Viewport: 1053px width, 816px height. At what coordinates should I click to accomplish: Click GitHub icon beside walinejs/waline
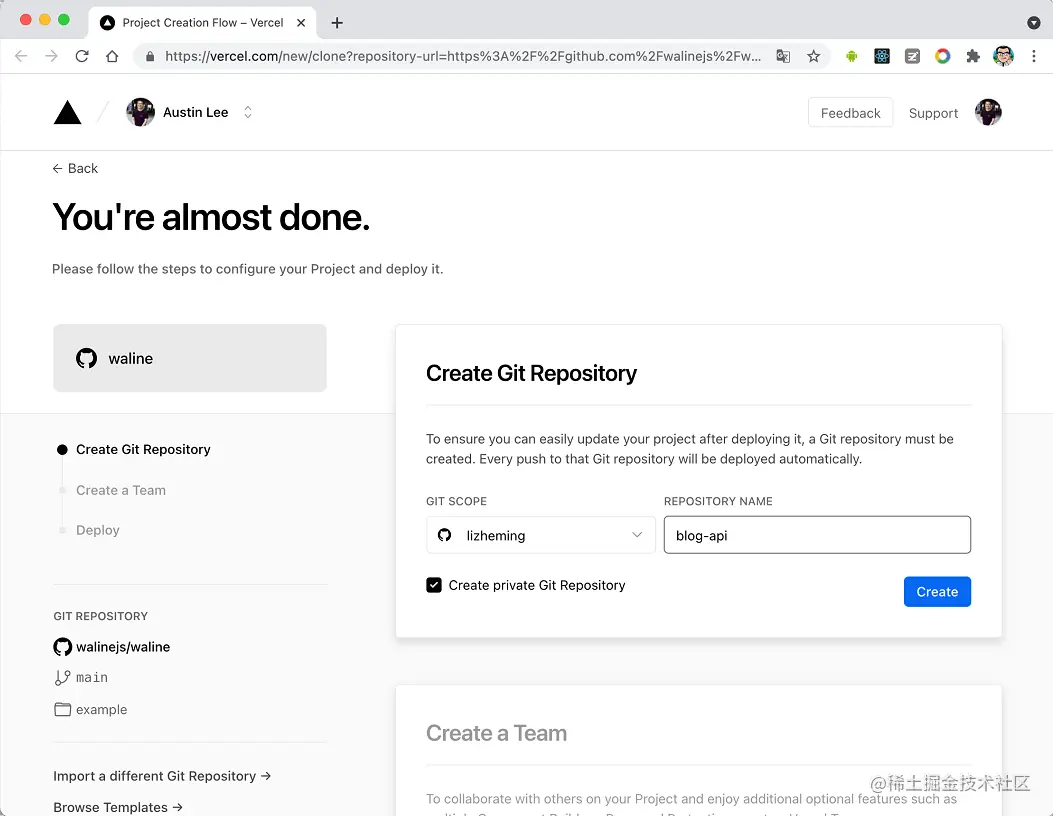(62, 647)
